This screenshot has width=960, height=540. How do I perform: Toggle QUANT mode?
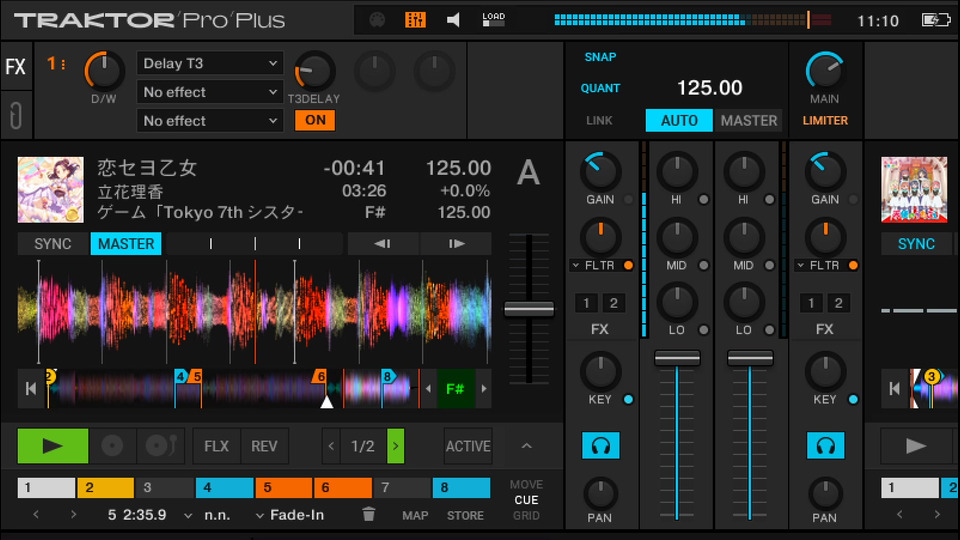600,88
